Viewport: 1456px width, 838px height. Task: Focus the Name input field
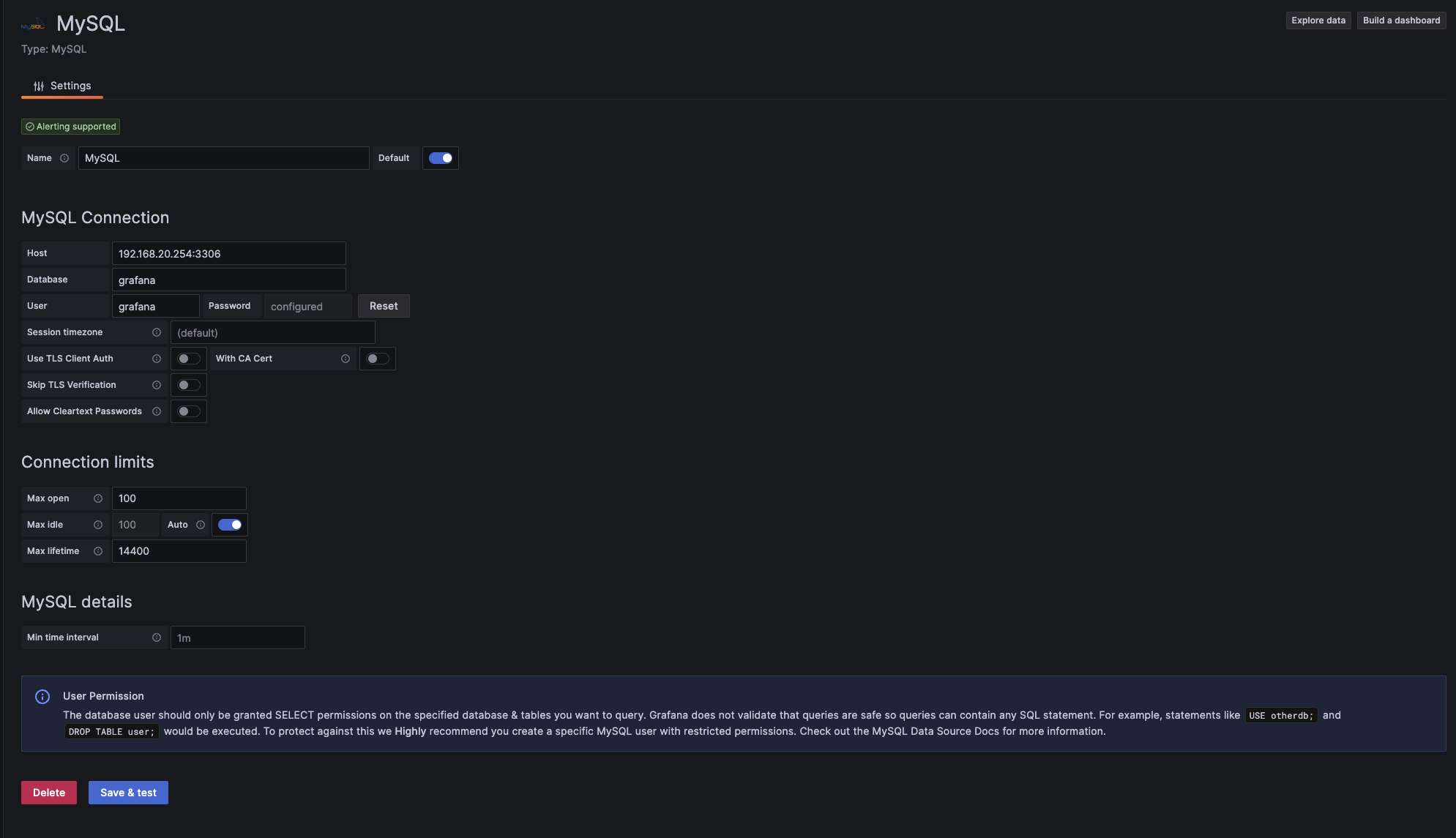point(224,158)
